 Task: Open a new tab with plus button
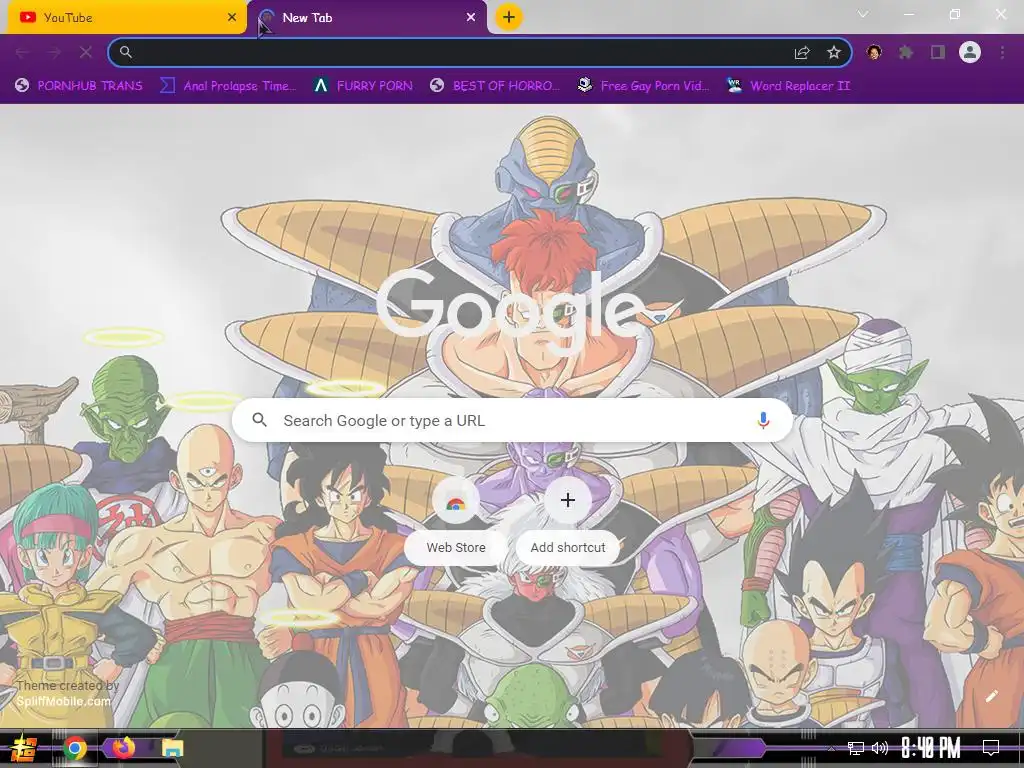(x=509, y=17)
